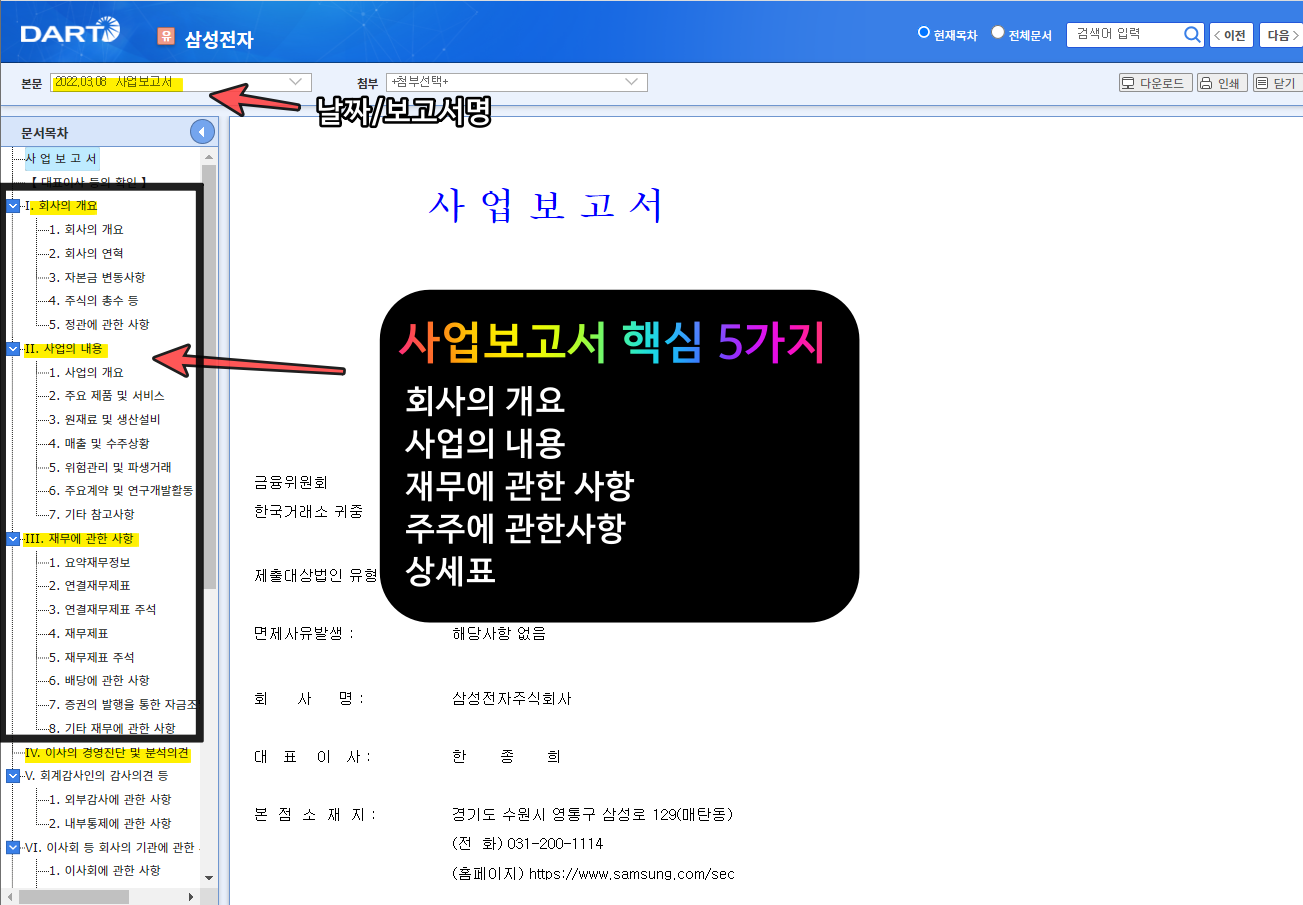Click the https://www.samsung.com/sec homepage text
Image resolution: width=1303 pixels, height=905 pixels.
(631, 874)
